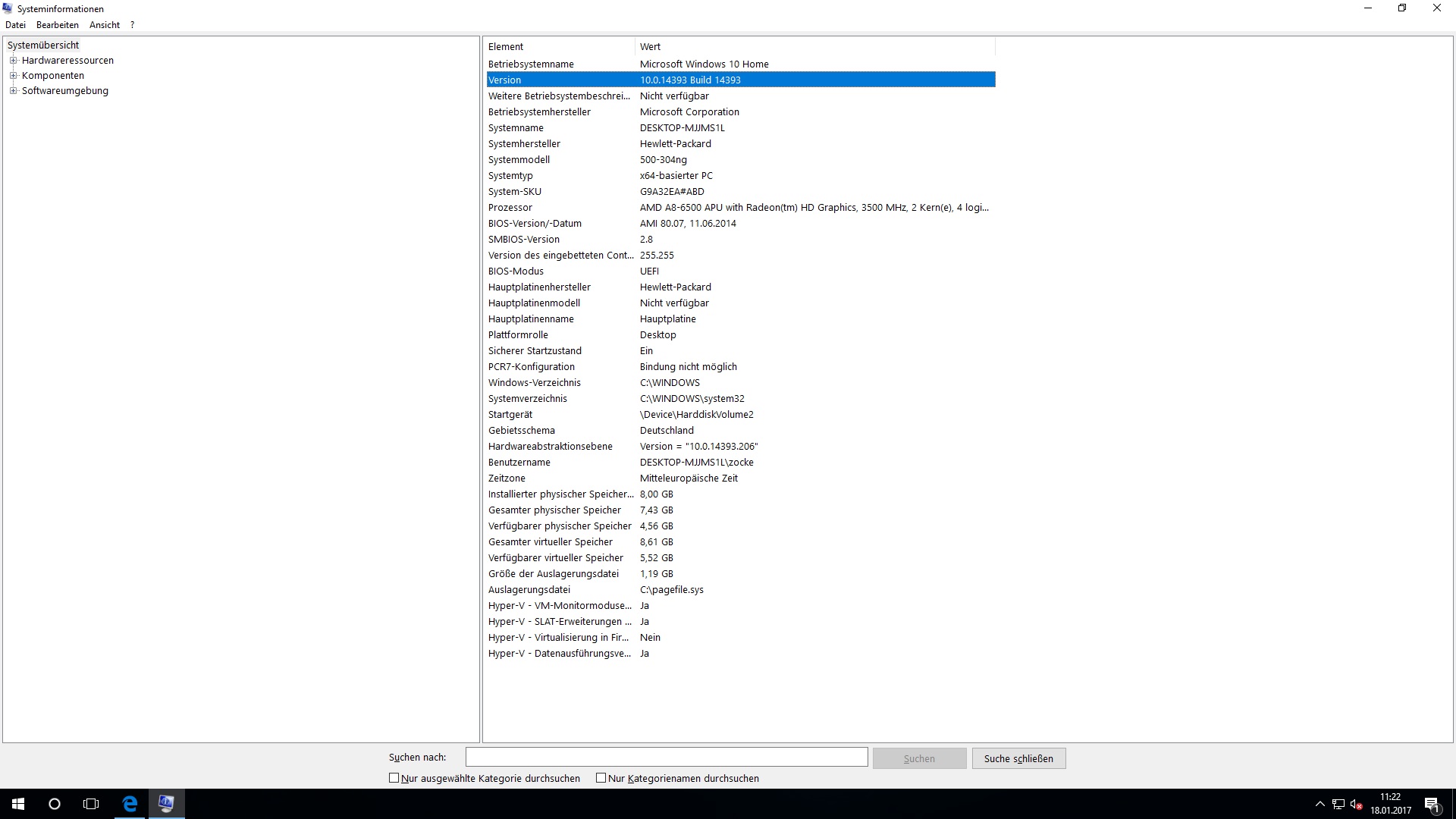1456x819 pixels.
Task: Select the Benutzername row
Action: click(741, 463)
